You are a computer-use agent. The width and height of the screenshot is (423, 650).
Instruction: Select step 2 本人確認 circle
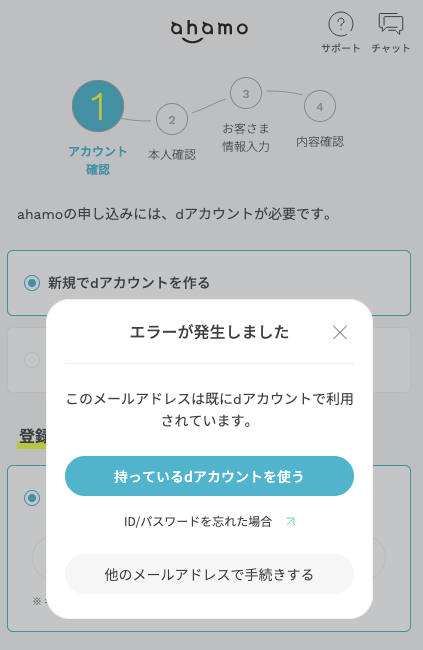[x=172, y=119]
